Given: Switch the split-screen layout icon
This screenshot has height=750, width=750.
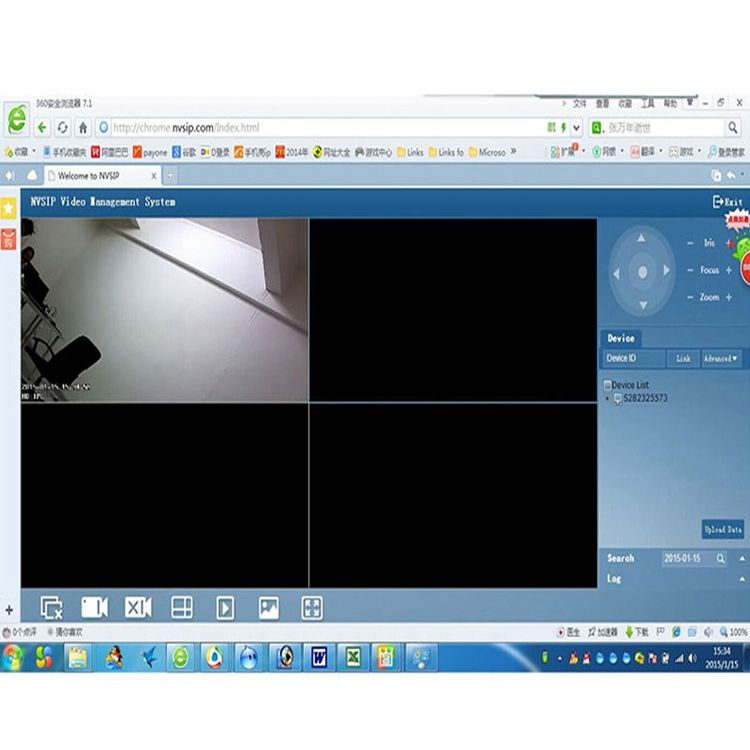Looking at the screenshot, I should (x=182, y=607).
